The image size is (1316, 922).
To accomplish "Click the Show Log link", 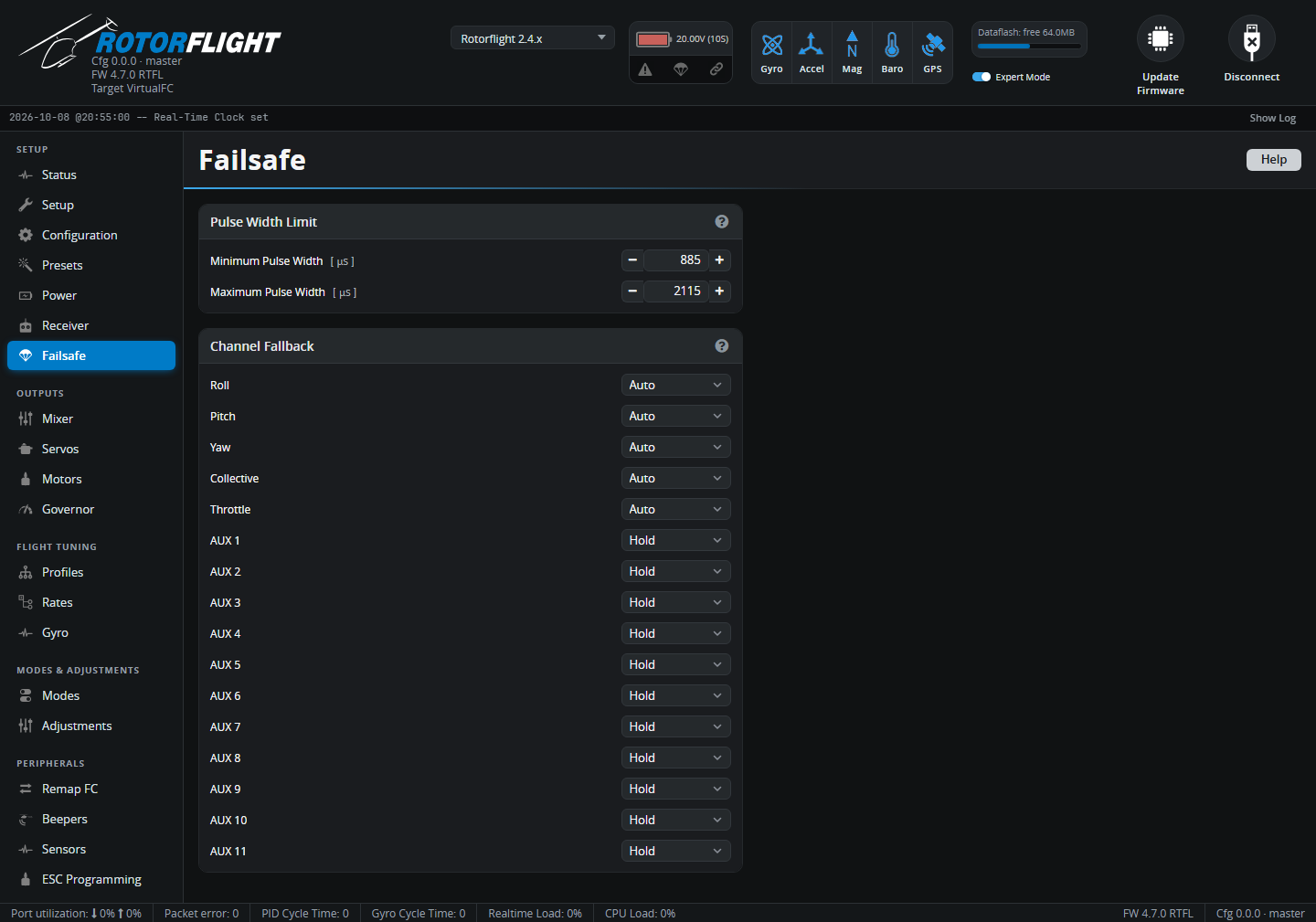I will [x=1272, y=118].
